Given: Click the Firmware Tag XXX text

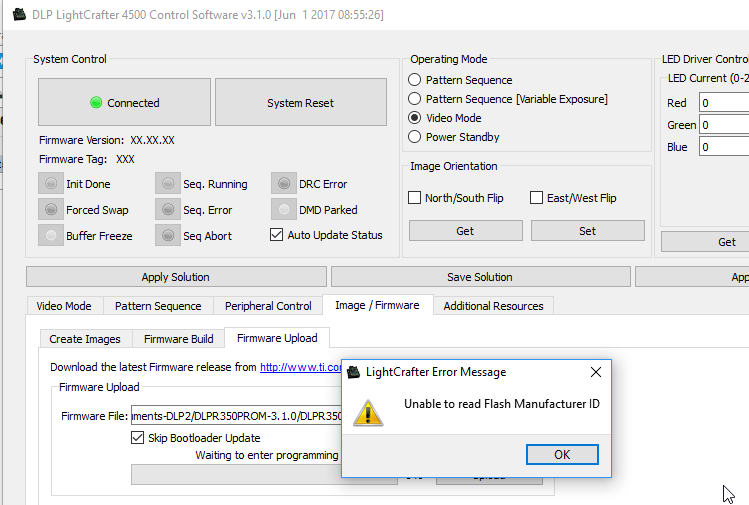Looking at the screenshot, I should click(125, 159).
